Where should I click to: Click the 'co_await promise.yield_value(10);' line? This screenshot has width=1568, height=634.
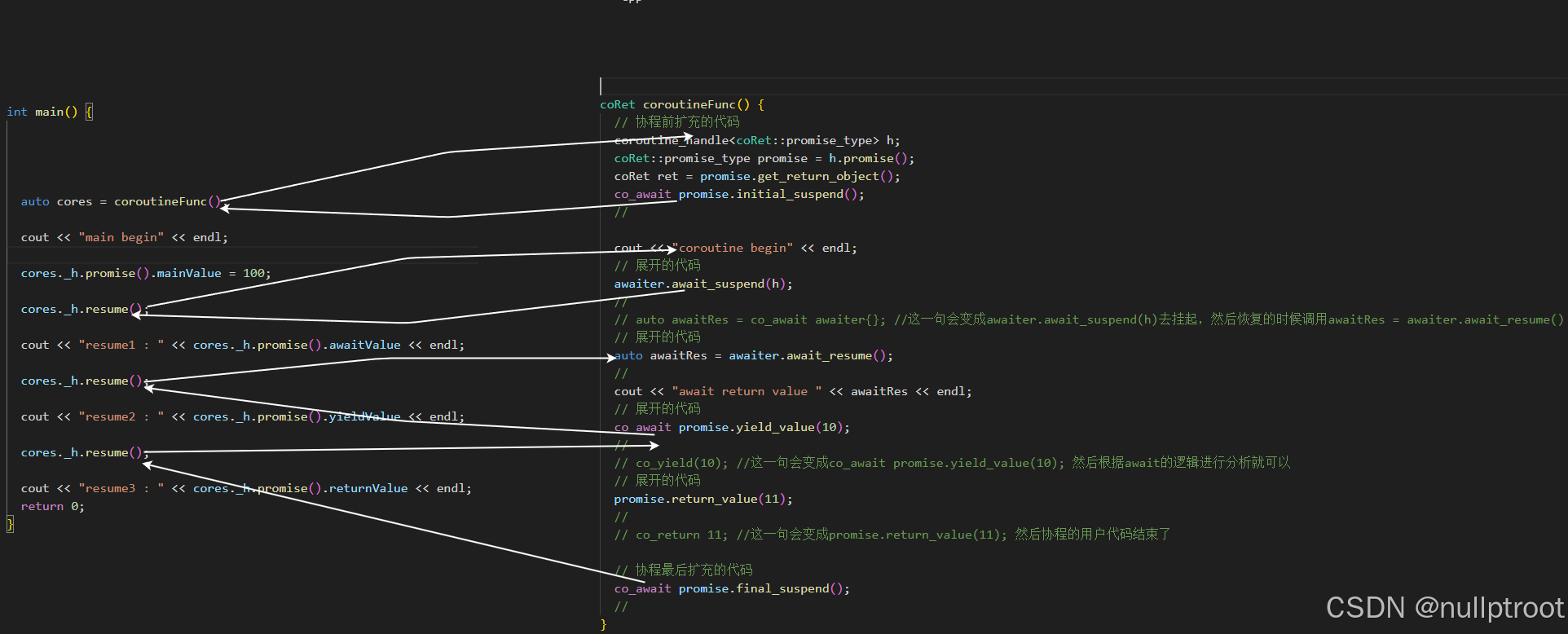[x=732, y=427]
